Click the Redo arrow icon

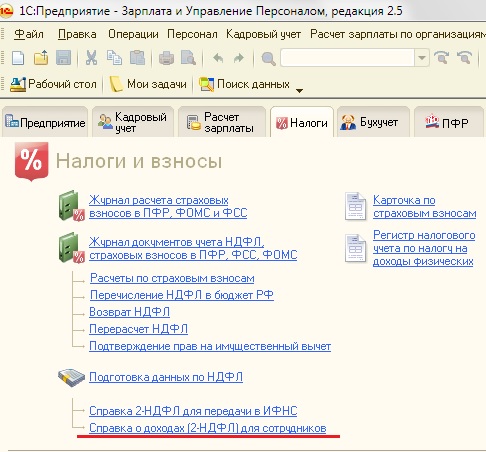pos(239,58)
